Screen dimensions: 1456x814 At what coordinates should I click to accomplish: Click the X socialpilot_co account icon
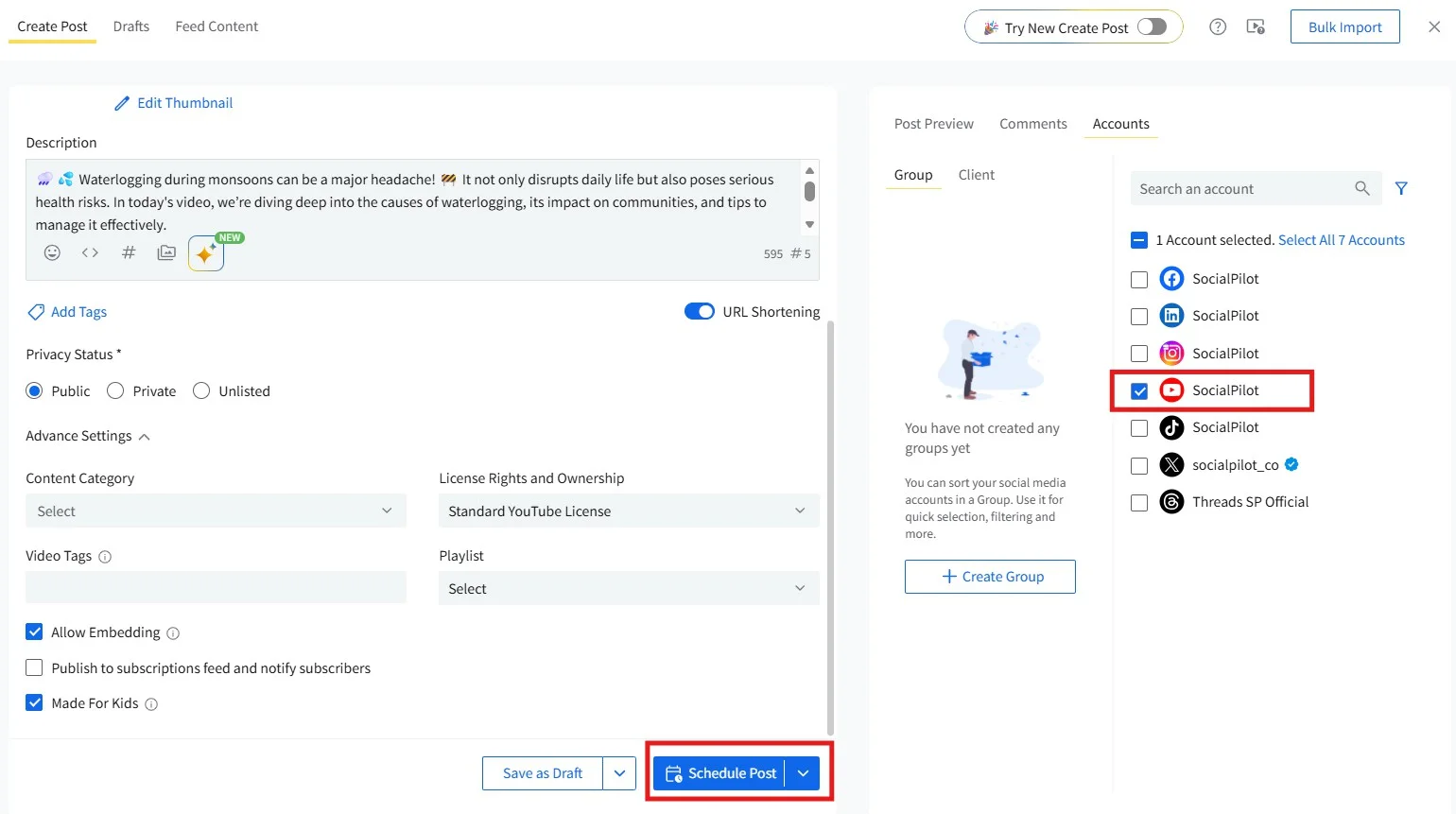(1171, 465)
